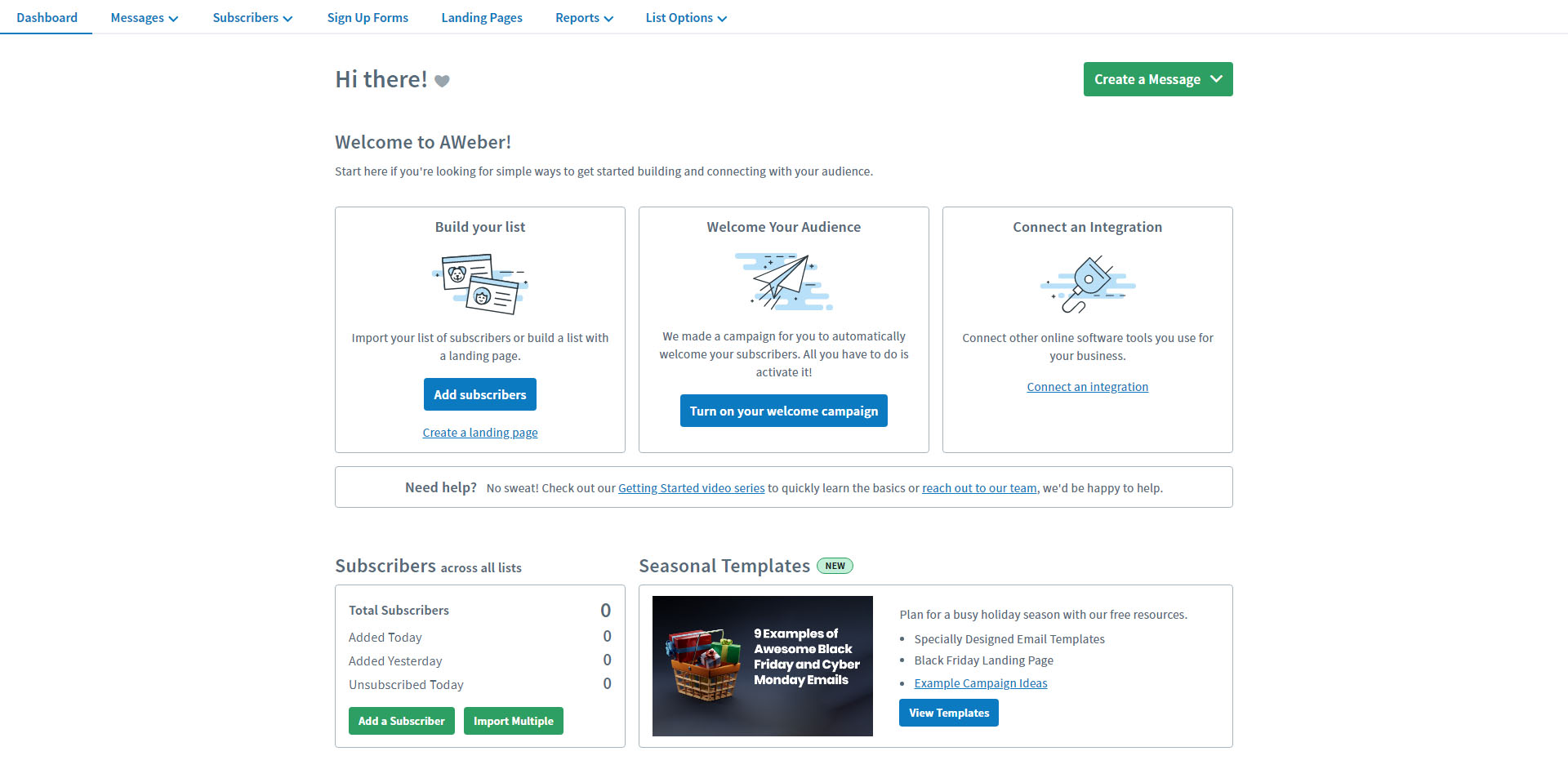Click the paper airplane illustration

coord(784,282)
